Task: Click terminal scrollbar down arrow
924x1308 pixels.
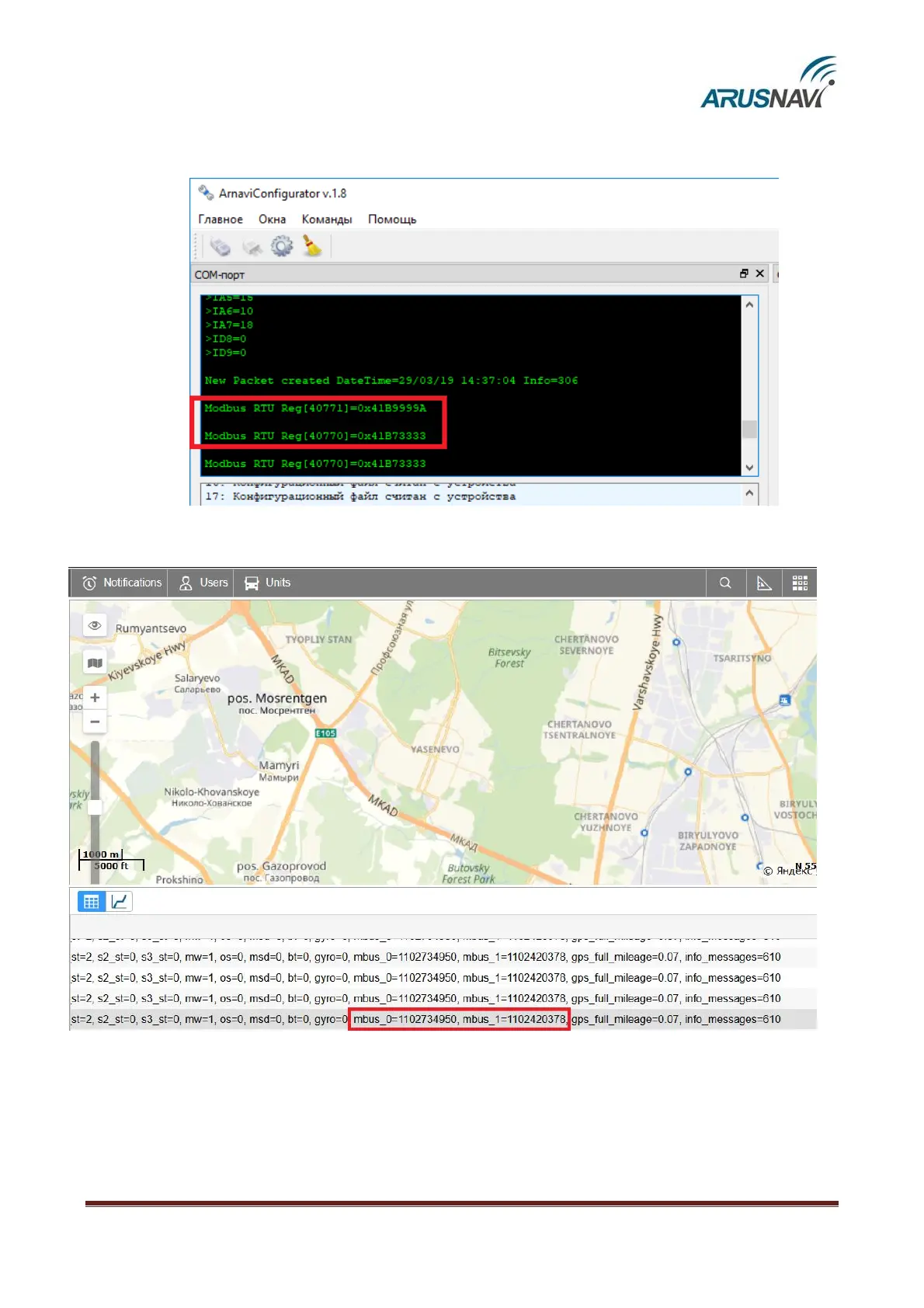Action: click(749, 468)
